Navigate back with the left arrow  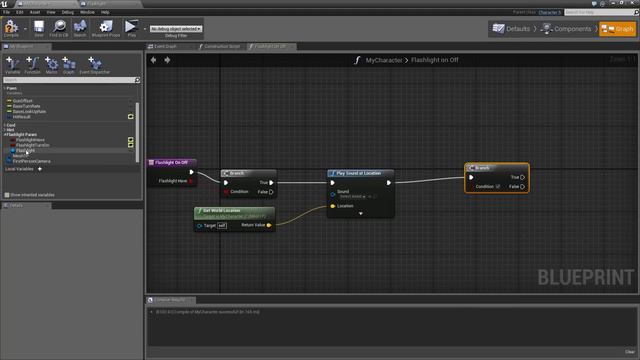click(153, 60)
